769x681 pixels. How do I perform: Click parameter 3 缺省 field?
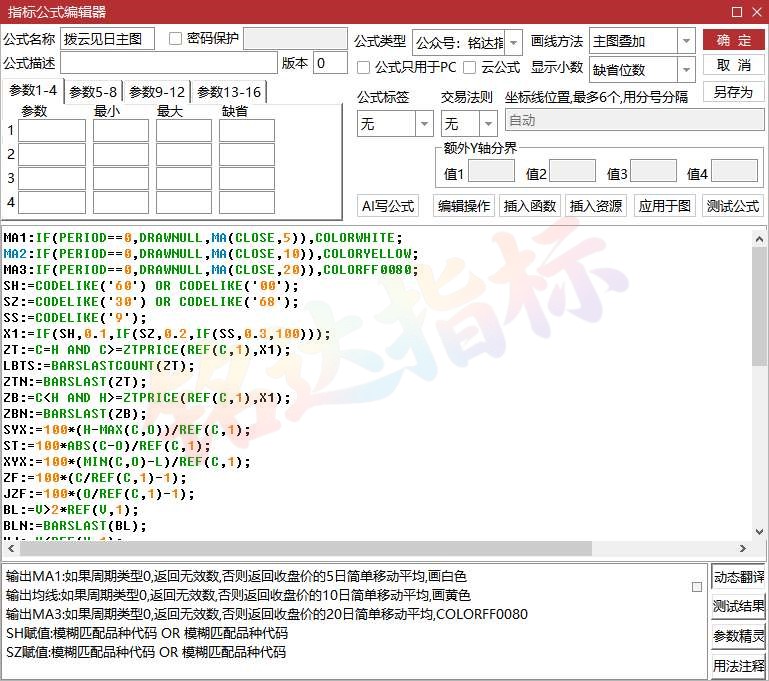pyautogui.click(x=247, y=178)
